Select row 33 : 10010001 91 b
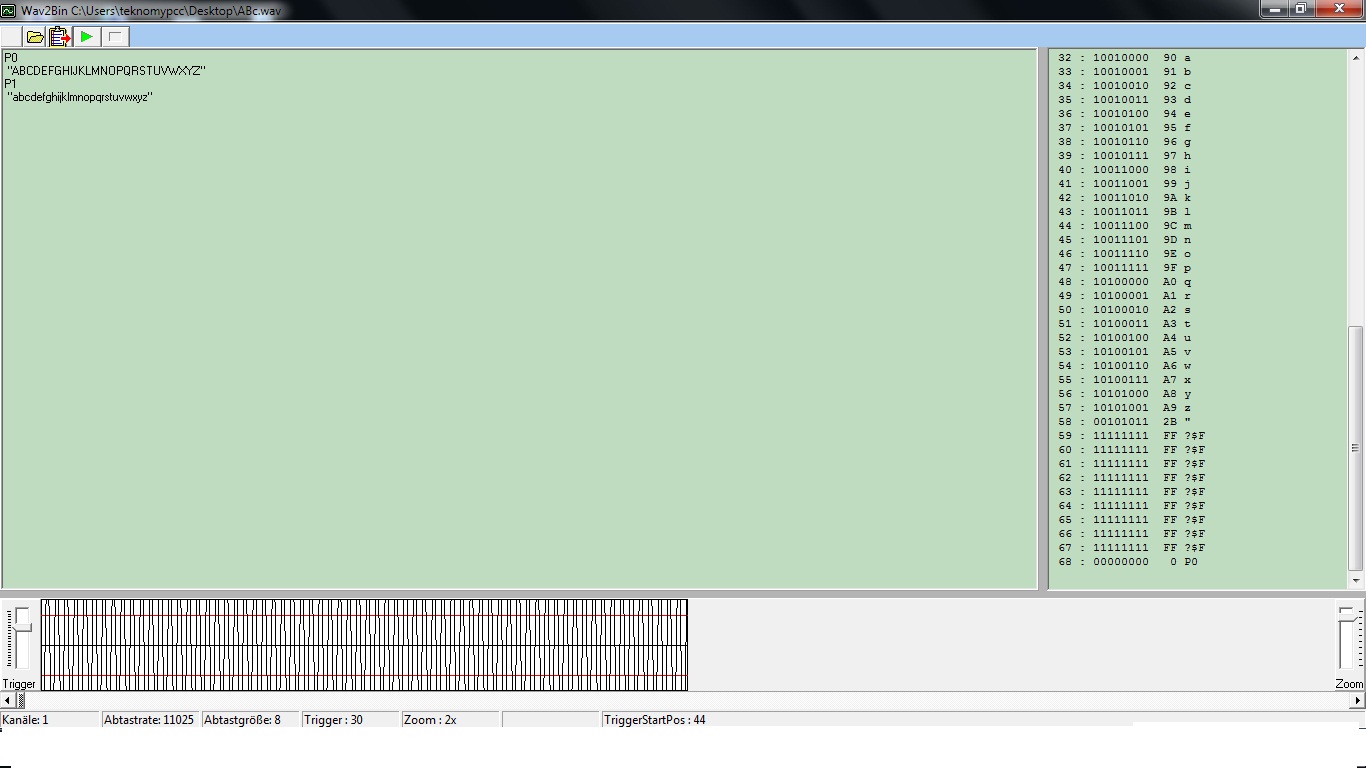 (1125, 72)
